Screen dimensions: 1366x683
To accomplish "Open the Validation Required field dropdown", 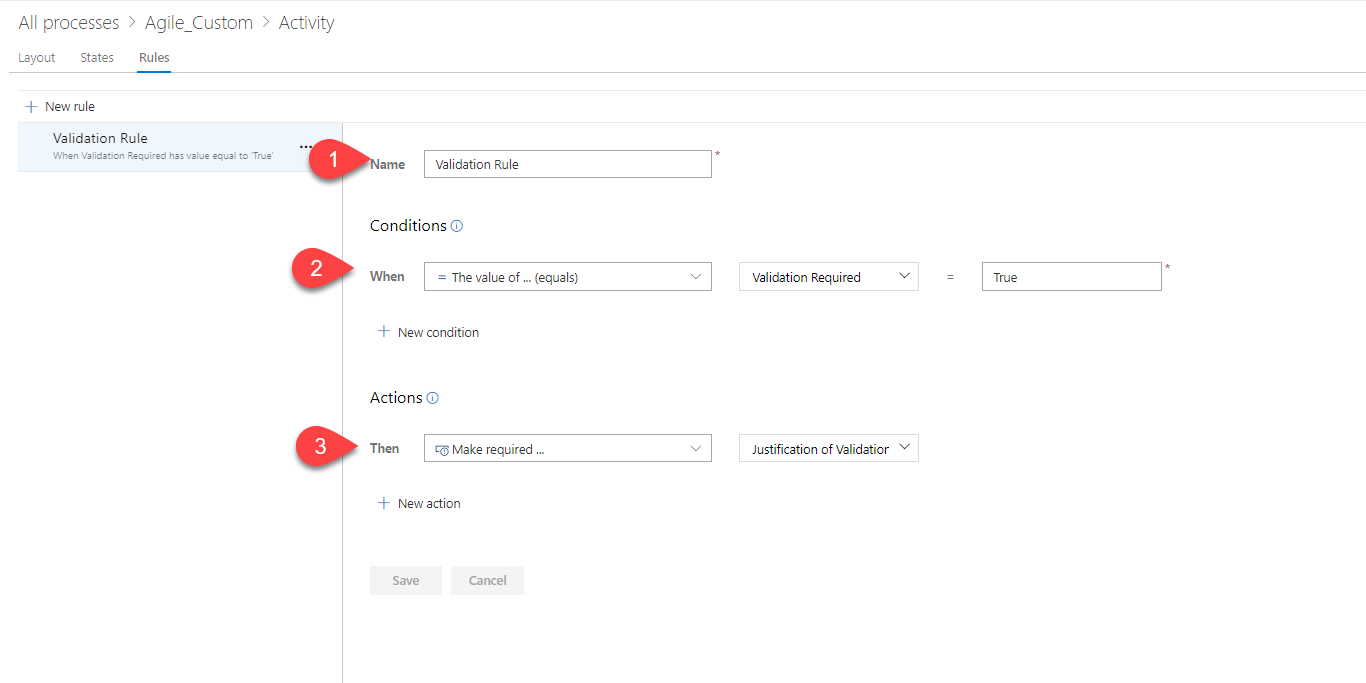I will click(904, 277).
